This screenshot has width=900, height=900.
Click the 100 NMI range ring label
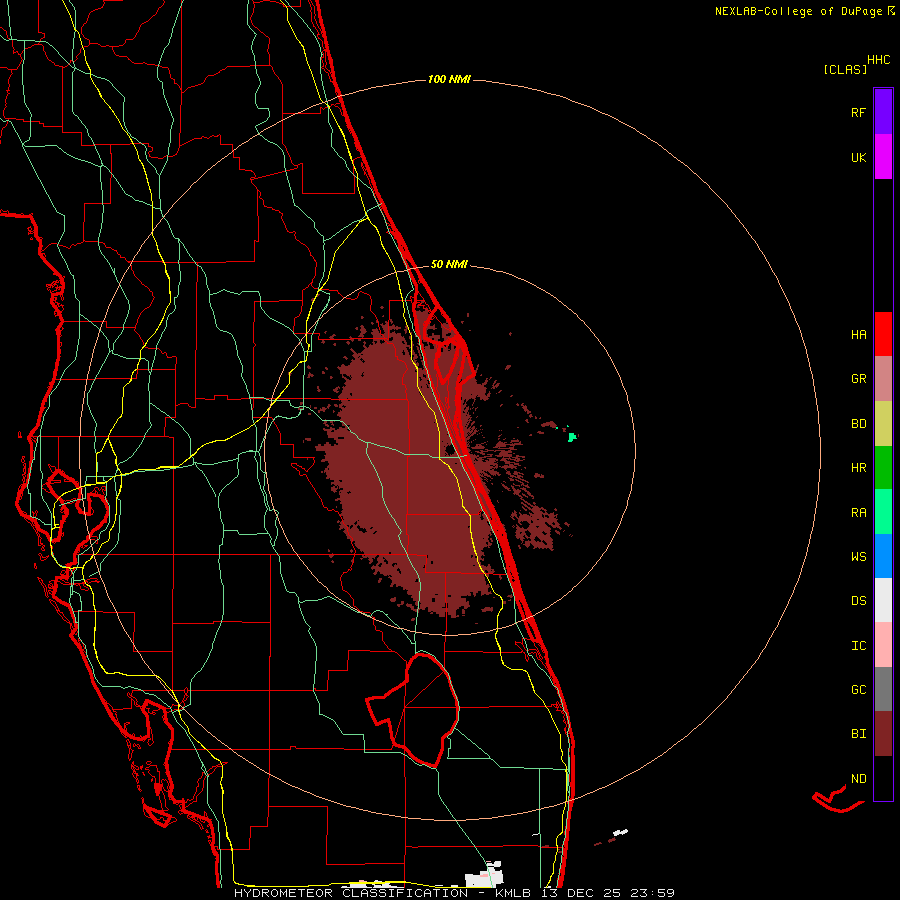point(449,79)
